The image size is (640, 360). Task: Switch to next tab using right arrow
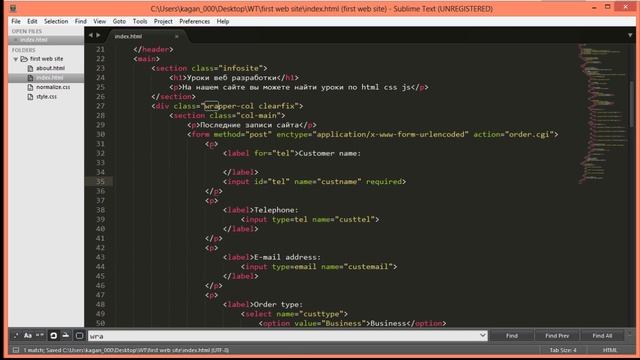tap(98, 36)
